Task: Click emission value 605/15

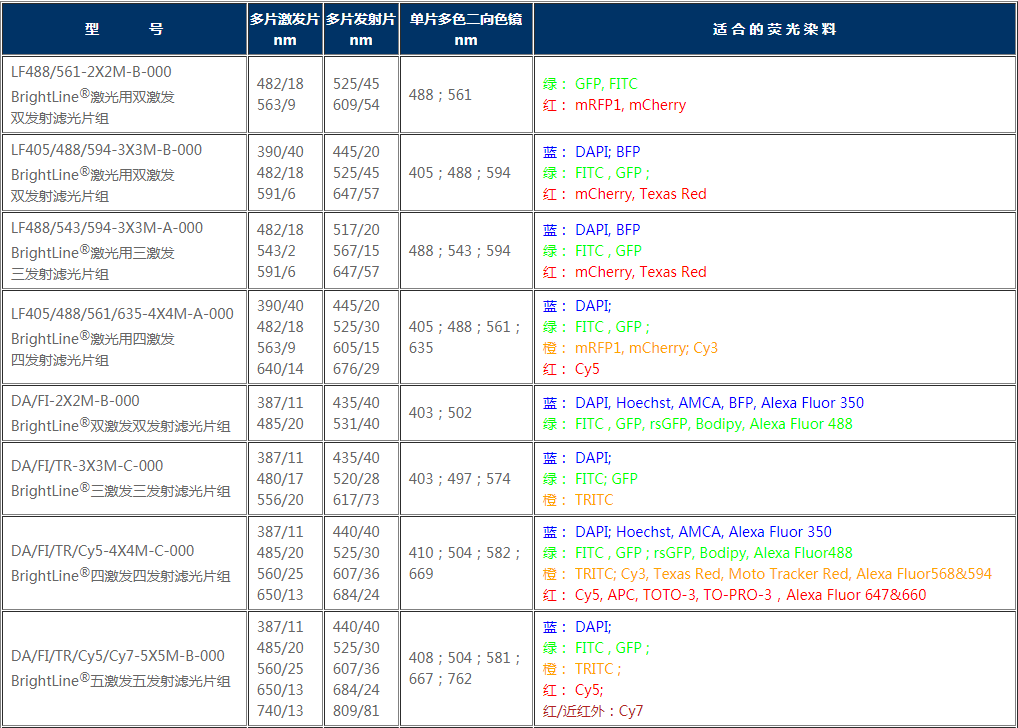Action: (x=356, y=348)
